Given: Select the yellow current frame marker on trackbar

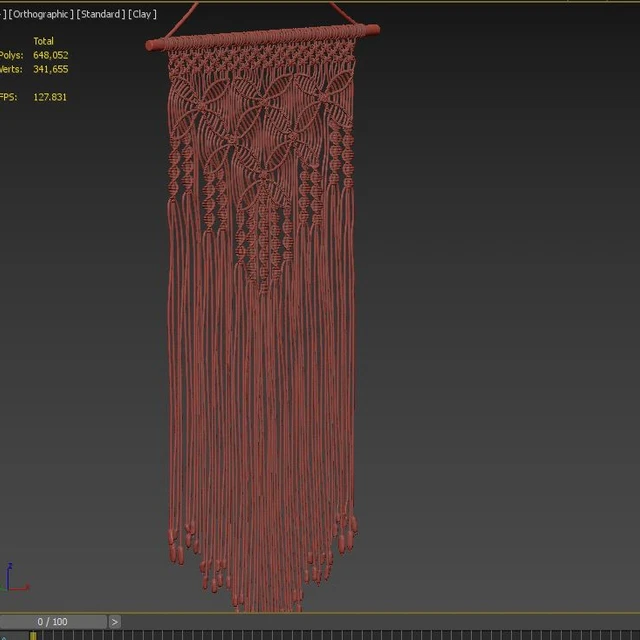Looking at the screenshot, I should 33,636.
